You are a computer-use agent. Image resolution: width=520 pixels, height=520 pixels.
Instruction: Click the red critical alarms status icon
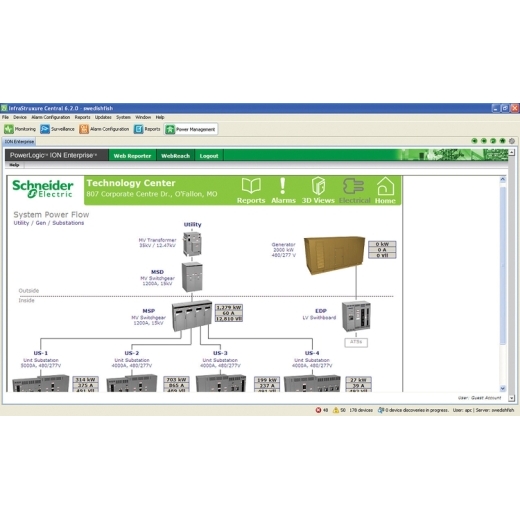(x=318, y=410)
